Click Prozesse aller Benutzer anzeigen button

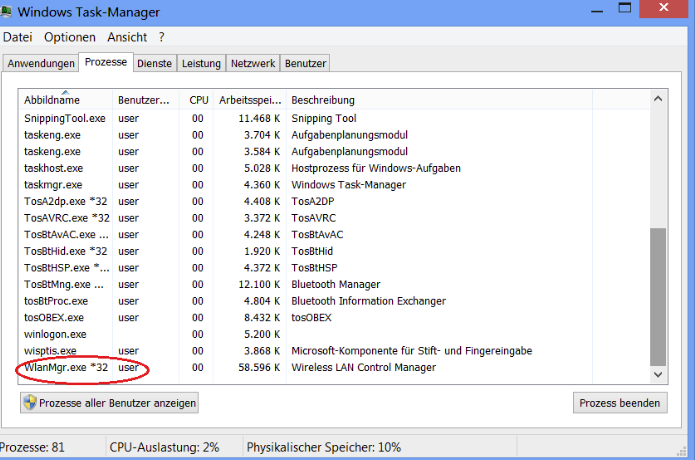[109, 403]
